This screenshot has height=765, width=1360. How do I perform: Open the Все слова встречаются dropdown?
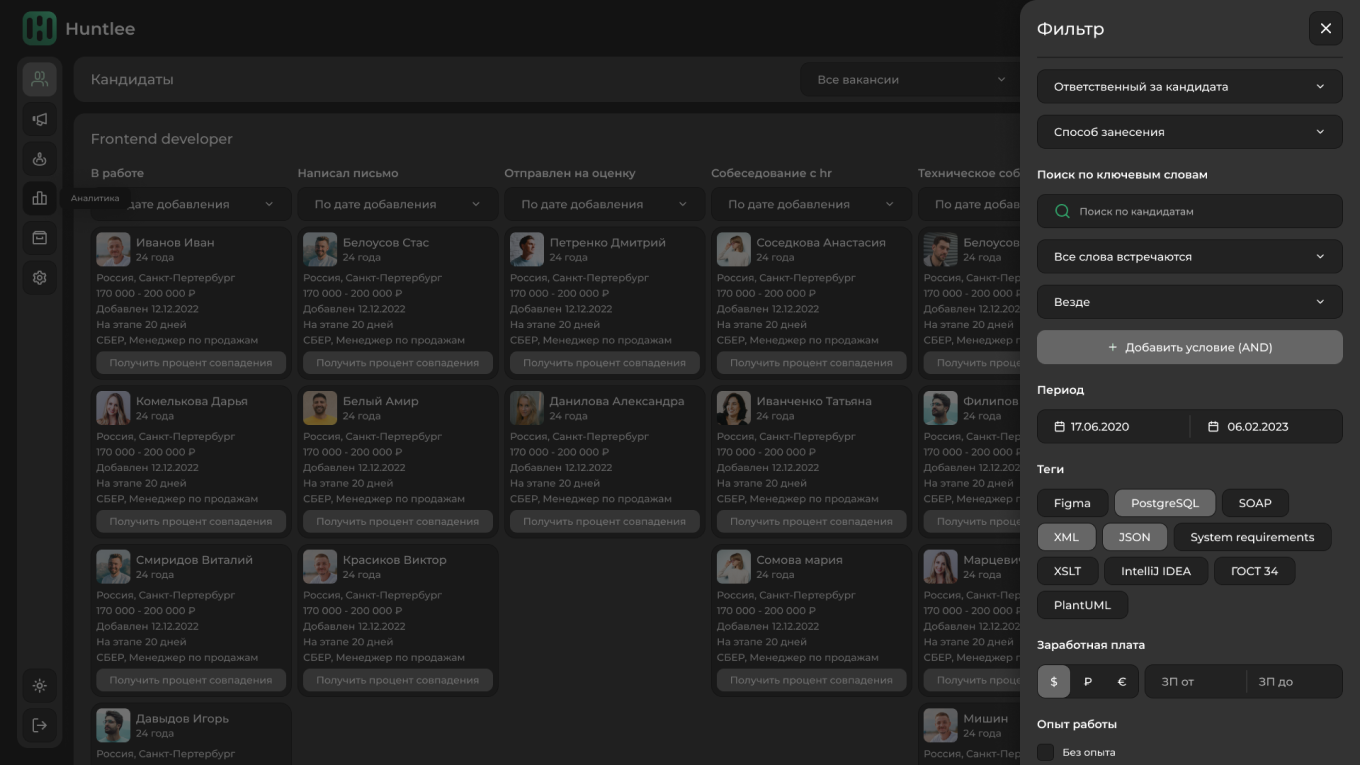[x=1190, y=257]
